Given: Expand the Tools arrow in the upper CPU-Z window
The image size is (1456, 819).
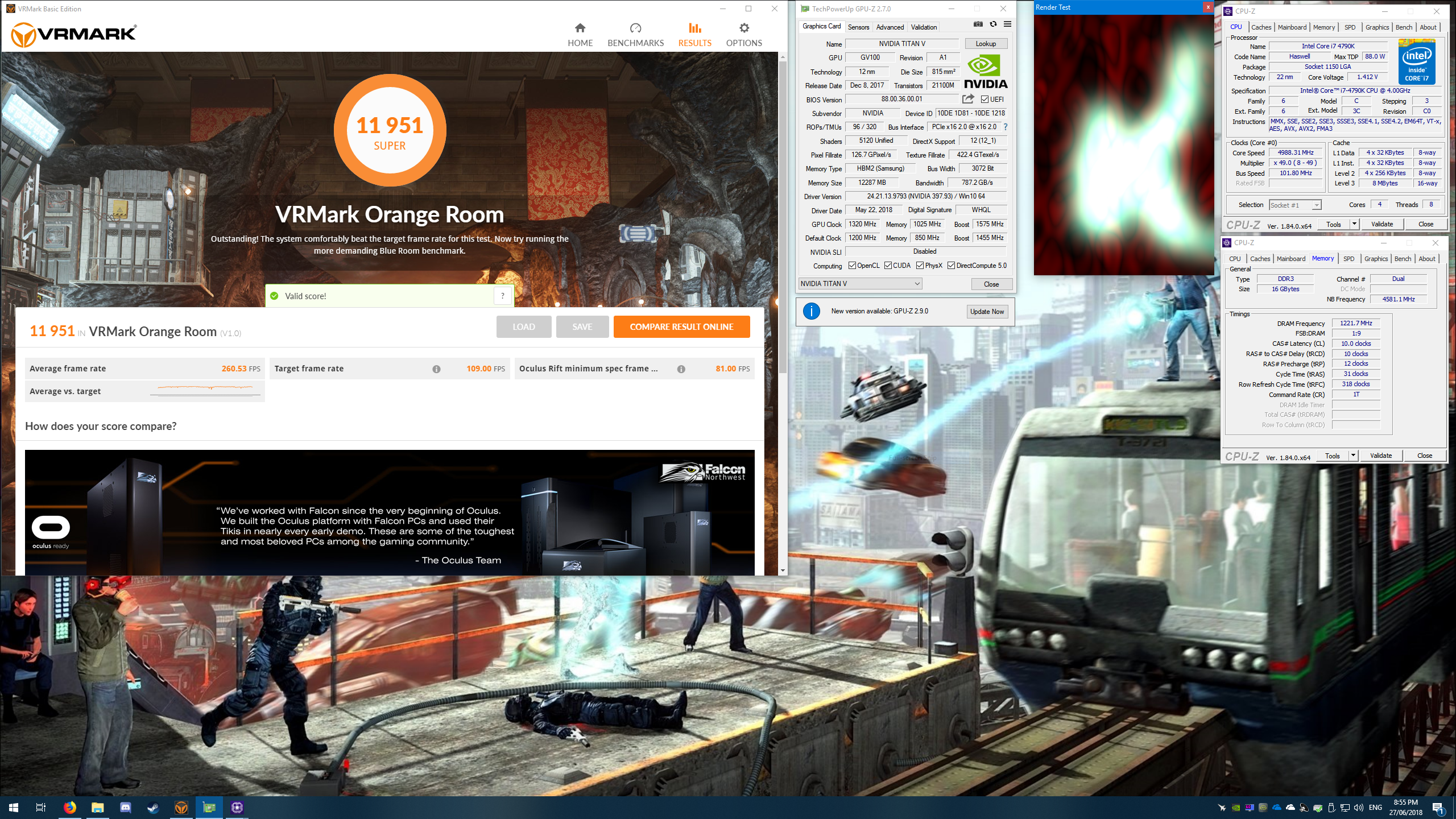Looking at the screenshot, I should pyautogui.click(x=1354, y=224).
